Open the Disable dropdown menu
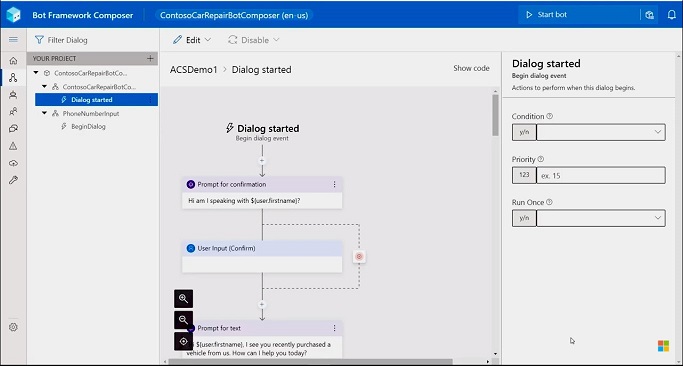 point(254,40)
